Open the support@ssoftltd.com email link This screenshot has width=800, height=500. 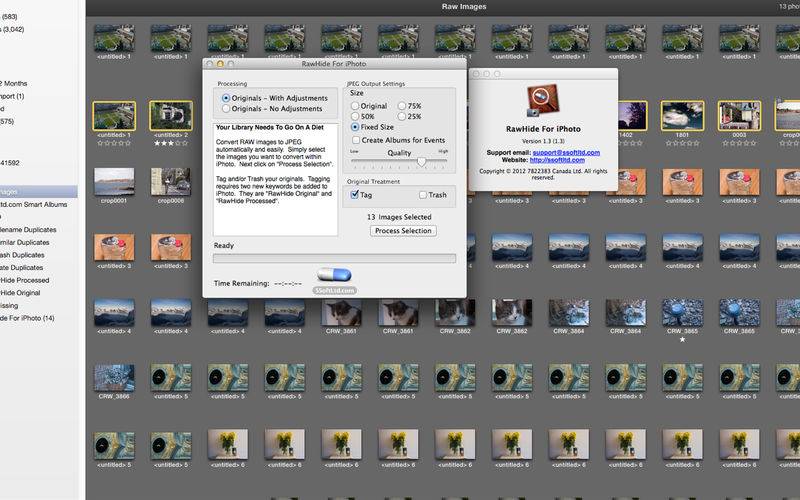(x=566, y=153)
